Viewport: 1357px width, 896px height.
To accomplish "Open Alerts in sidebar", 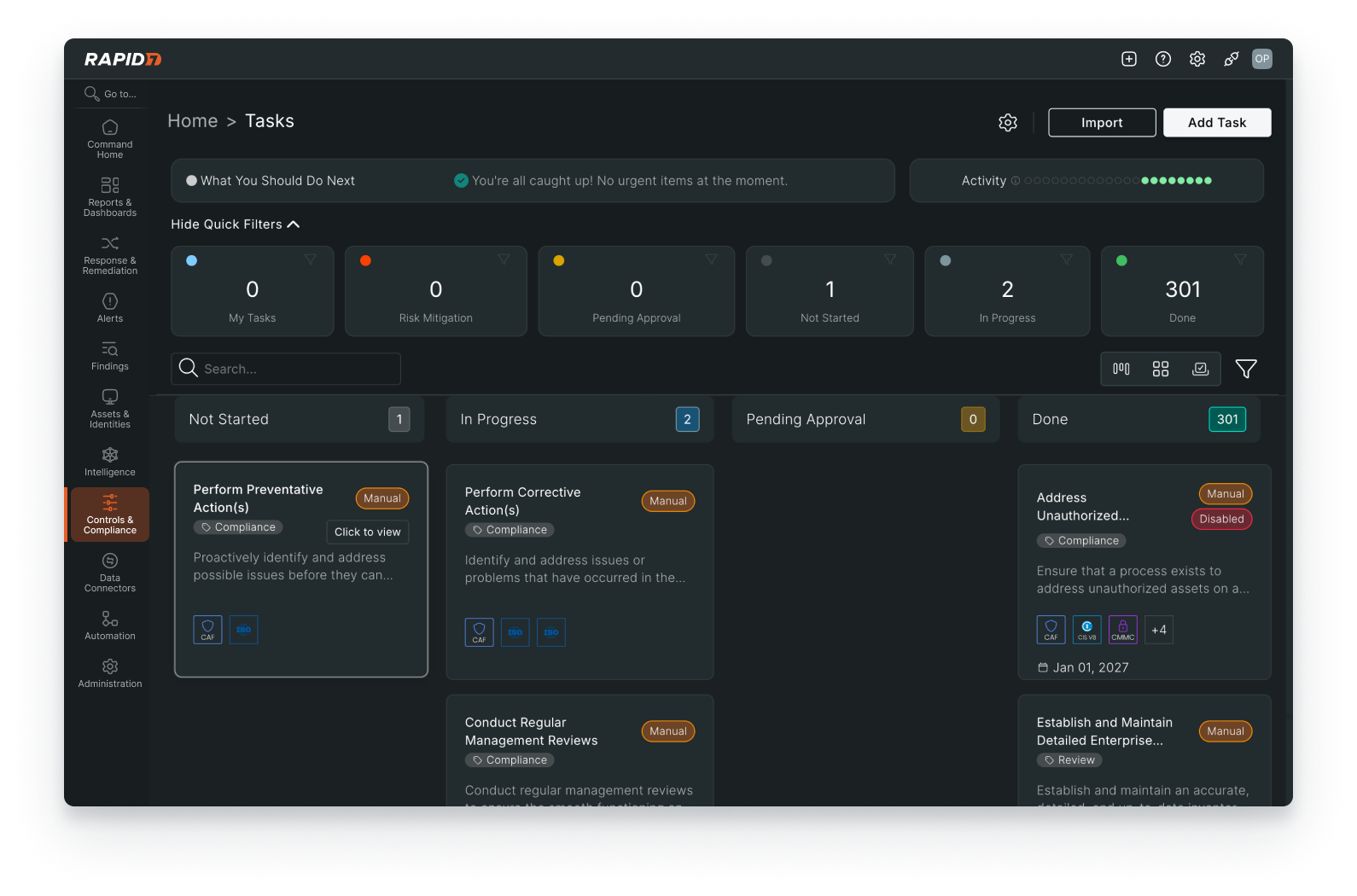I will coord(110,307).
